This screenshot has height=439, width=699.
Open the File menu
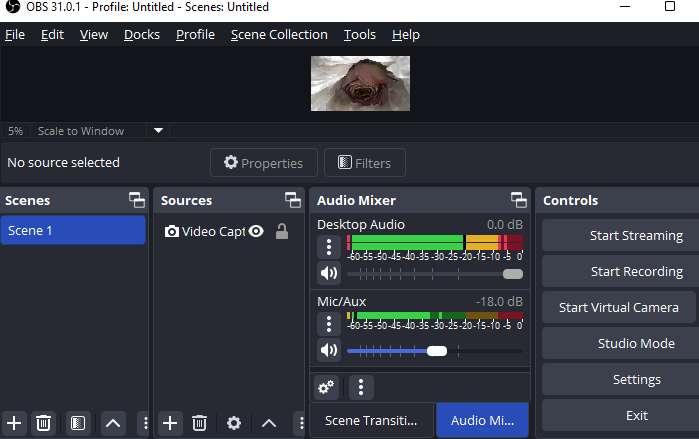coord(15,35)
